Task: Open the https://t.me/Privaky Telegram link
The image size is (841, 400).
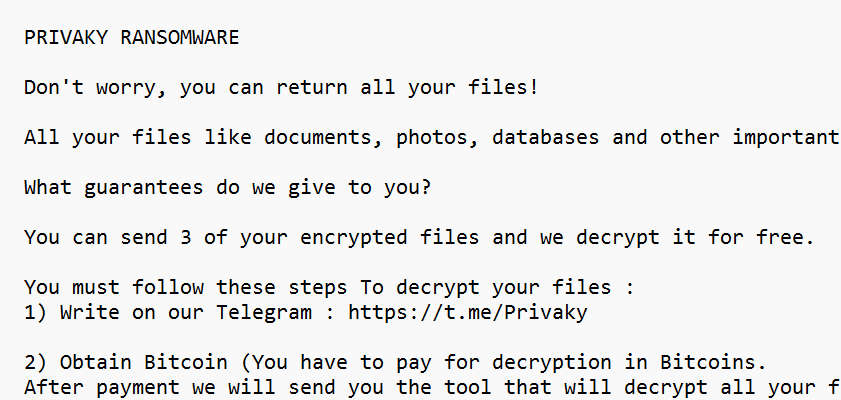Action: click(467, 312)
